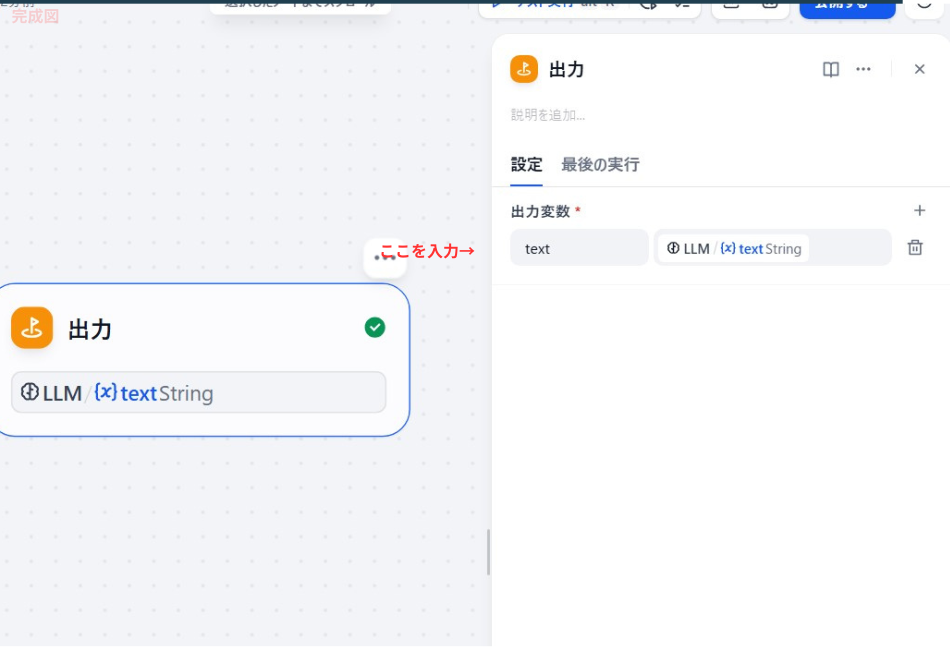This screenshot has height=650, width=950.
Task: Delete the text output variable with the trash icon
Action: (915, 247)
